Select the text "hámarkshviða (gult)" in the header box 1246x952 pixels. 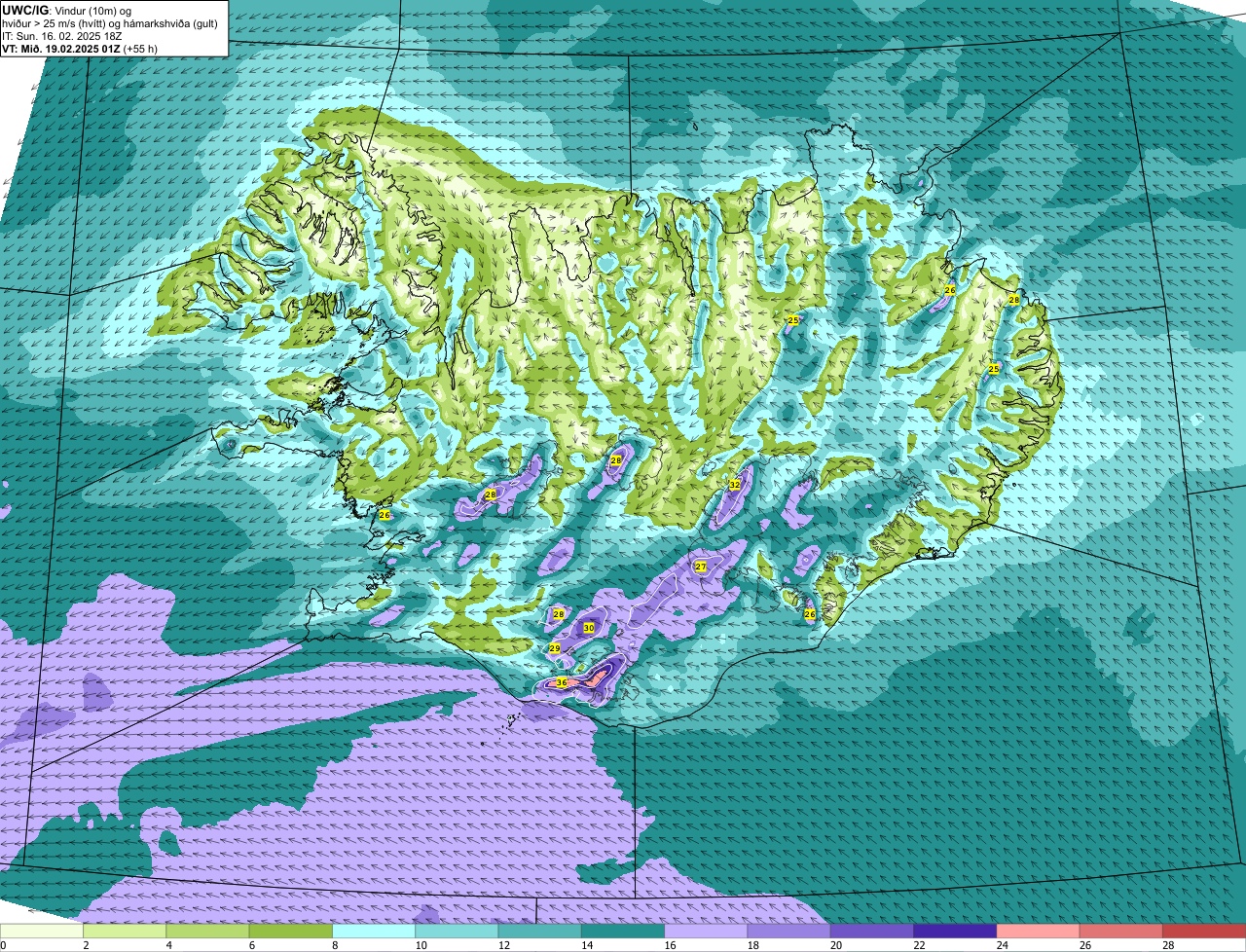(x=169, y=23)
